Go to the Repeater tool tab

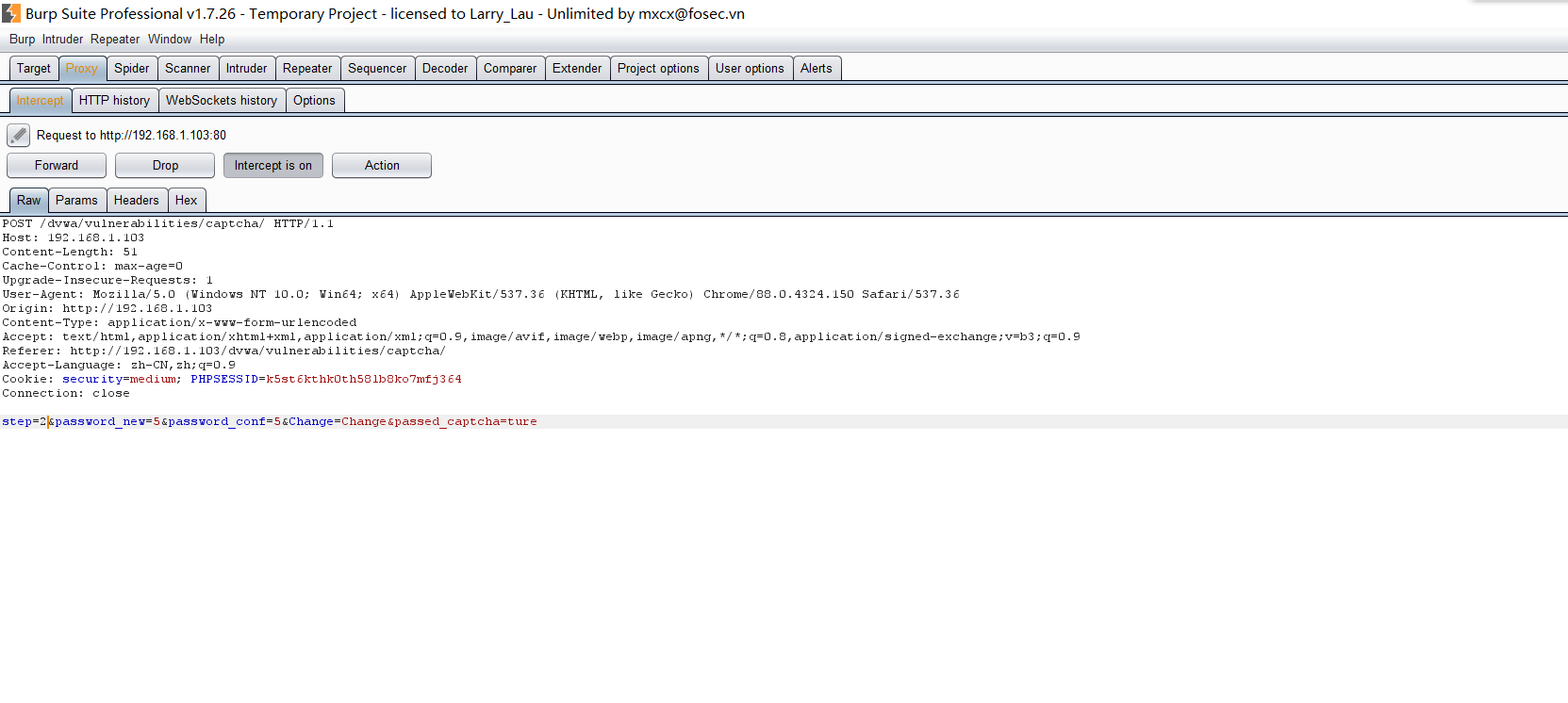tap(307, 69)
